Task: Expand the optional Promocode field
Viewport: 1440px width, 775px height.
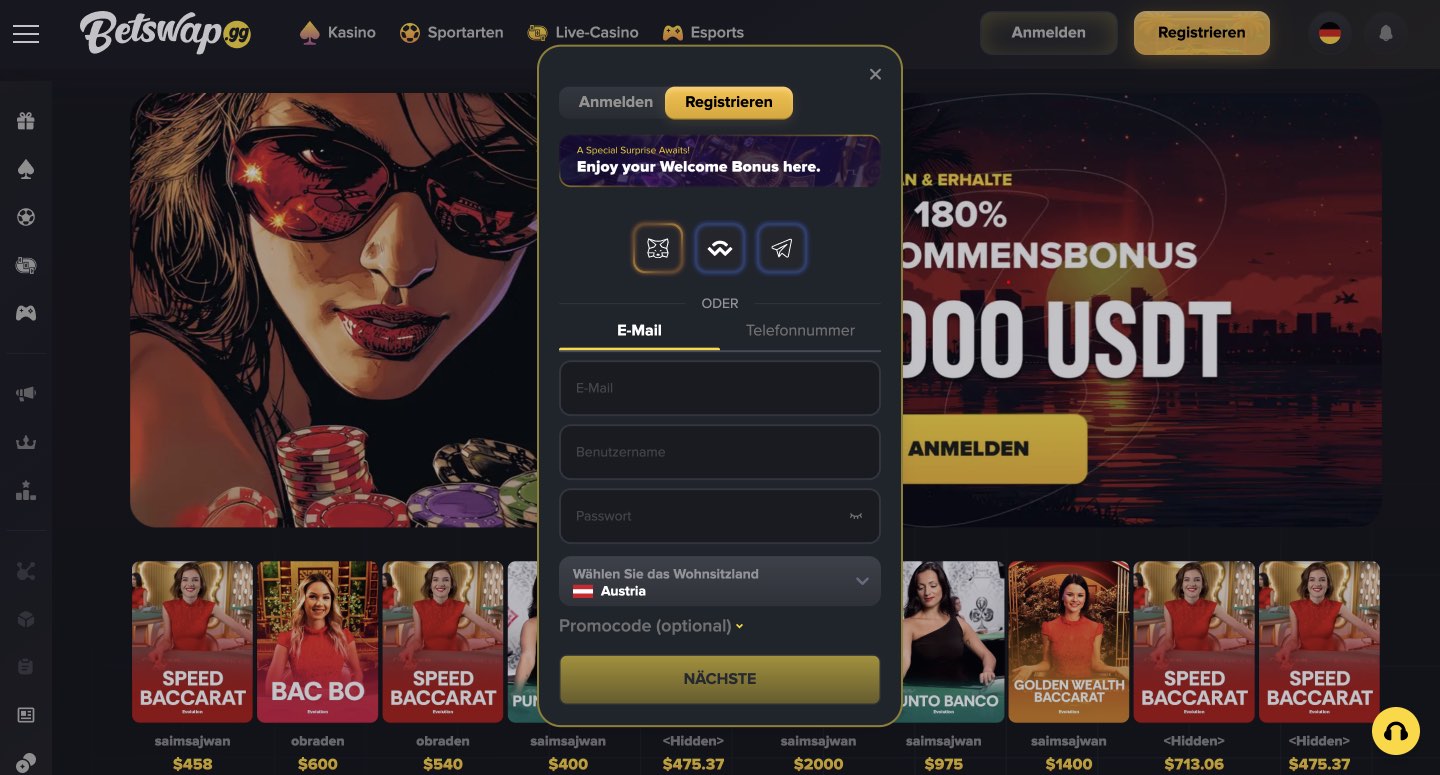Action: [x=651, y=626]
